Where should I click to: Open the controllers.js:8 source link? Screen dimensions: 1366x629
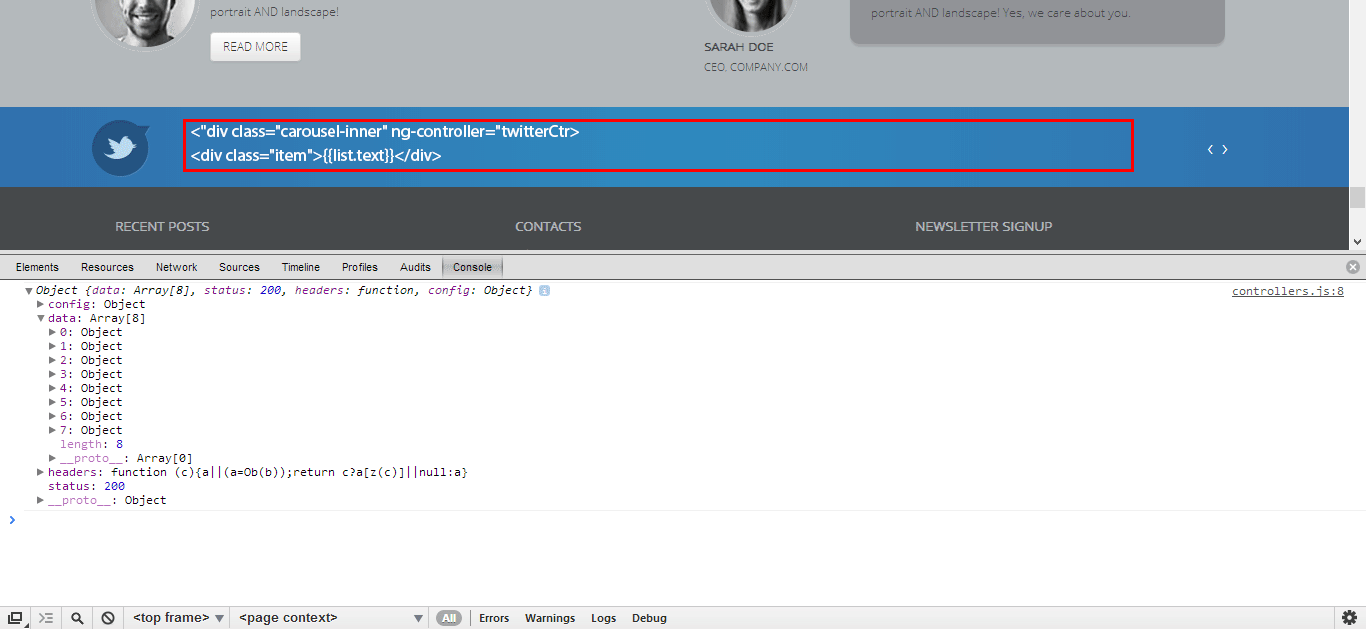point(1287,290)
